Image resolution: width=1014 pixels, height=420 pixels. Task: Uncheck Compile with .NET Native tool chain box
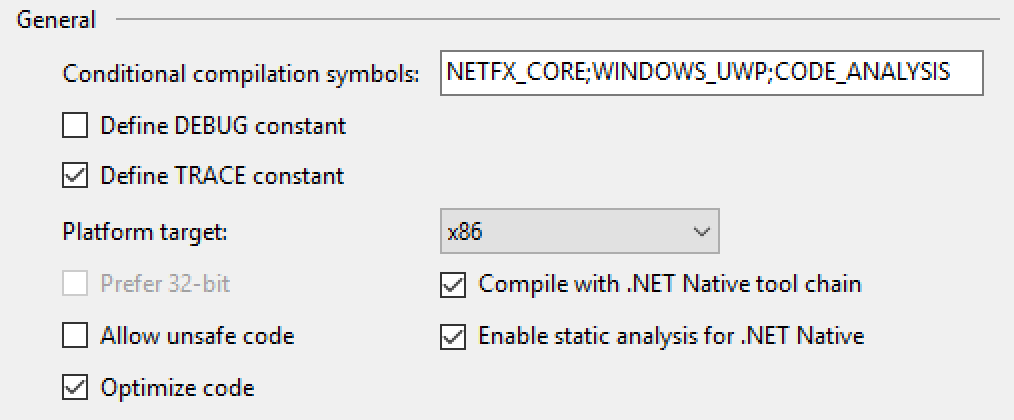point(453,284)
